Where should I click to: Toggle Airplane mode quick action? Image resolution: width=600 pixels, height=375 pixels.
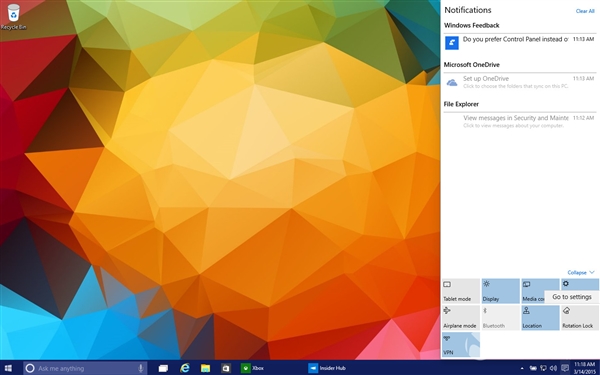tap(461, 318)
